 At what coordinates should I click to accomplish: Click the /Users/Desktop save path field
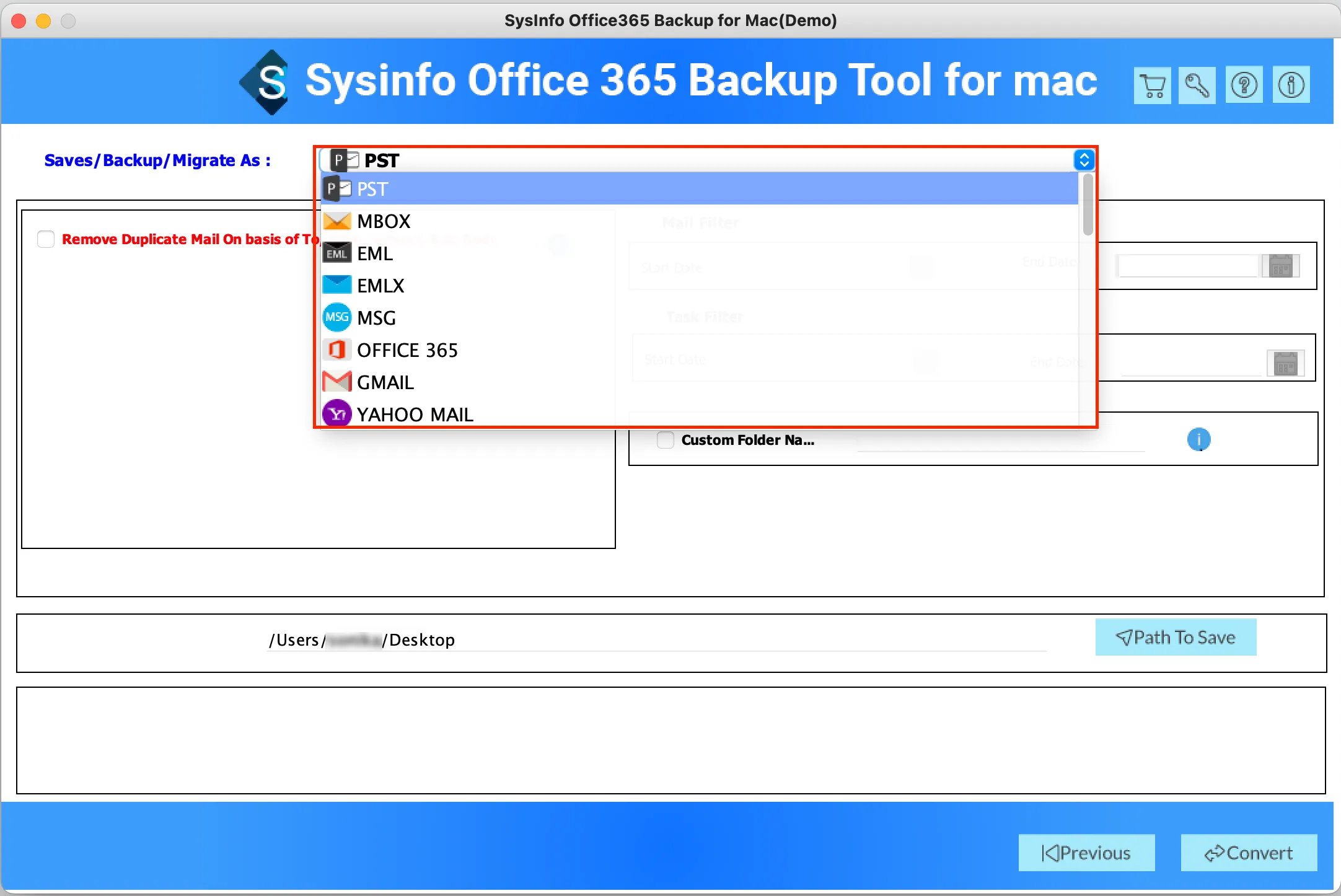[x=657, y=639]
